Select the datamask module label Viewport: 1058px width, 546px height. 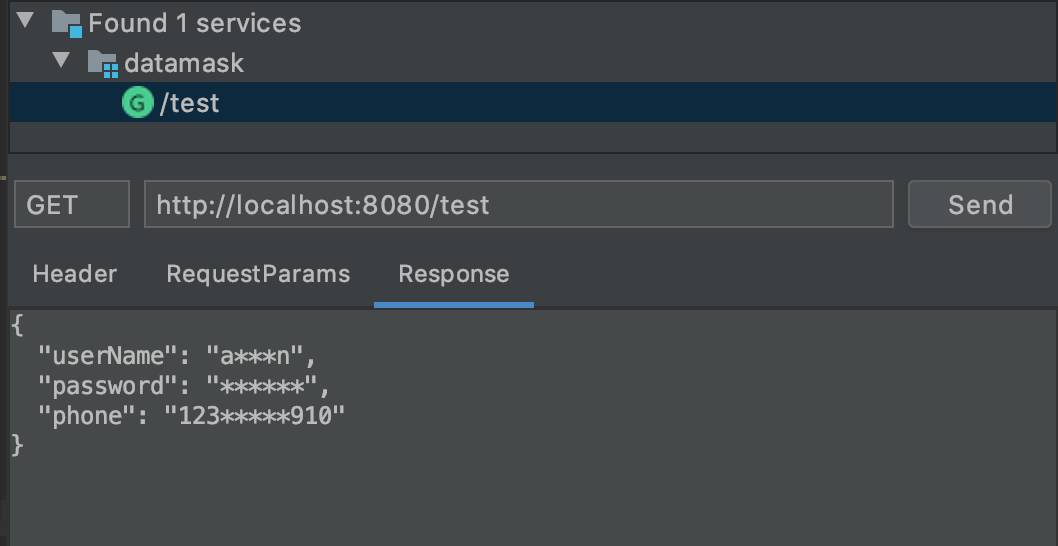[184, 63]
